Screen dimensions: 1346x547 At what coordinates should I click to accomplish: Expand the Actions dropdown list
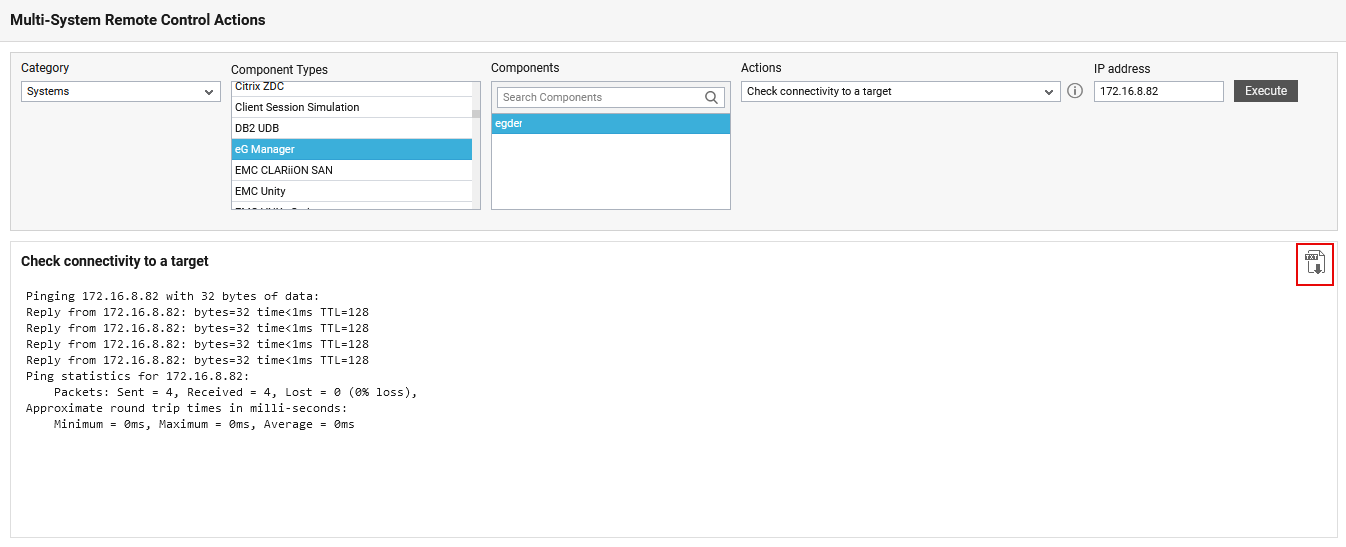(x=900, y=91)
